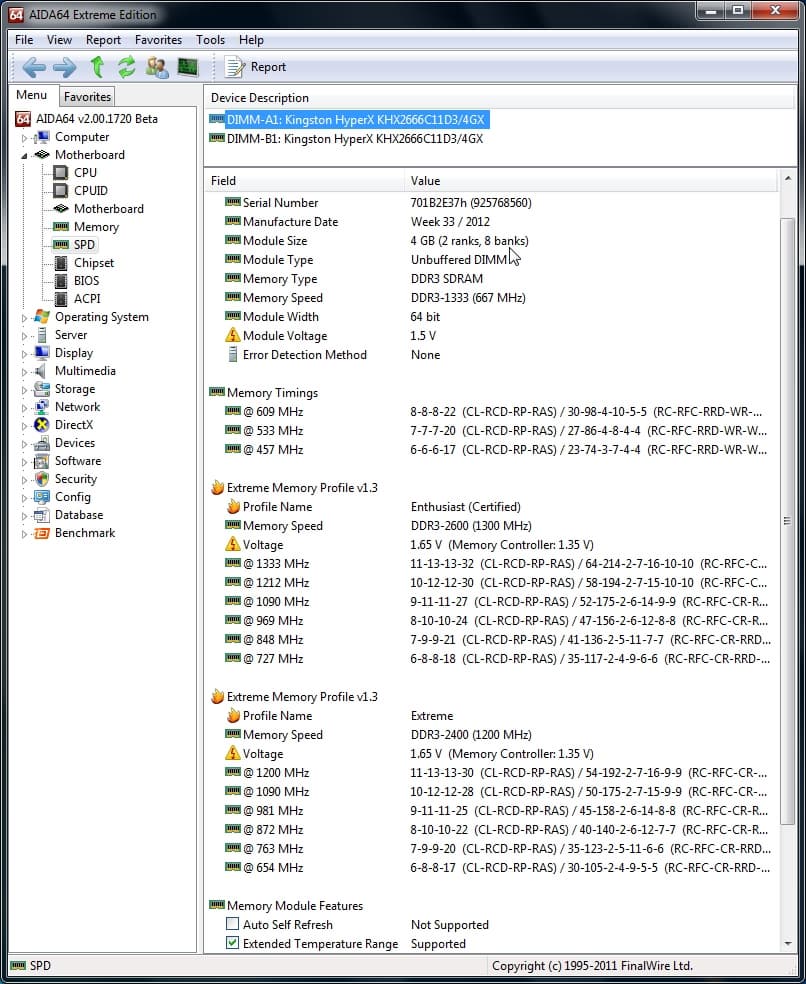Click the Devices category icon
This screenshot has height=984, width=806.
tap(42, 443)
